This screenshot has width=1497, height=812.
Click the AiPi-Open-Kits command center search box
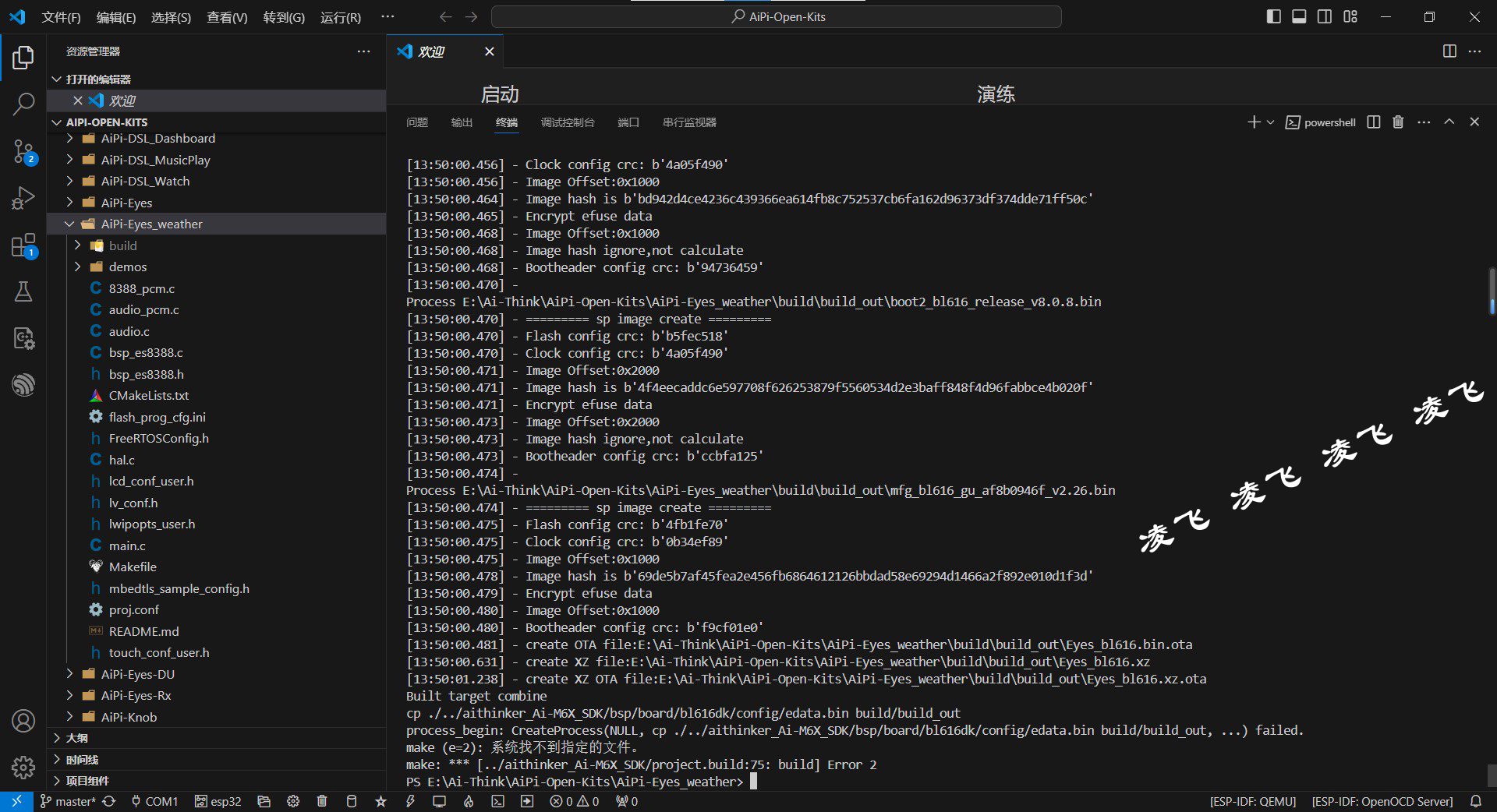[777, 16]
